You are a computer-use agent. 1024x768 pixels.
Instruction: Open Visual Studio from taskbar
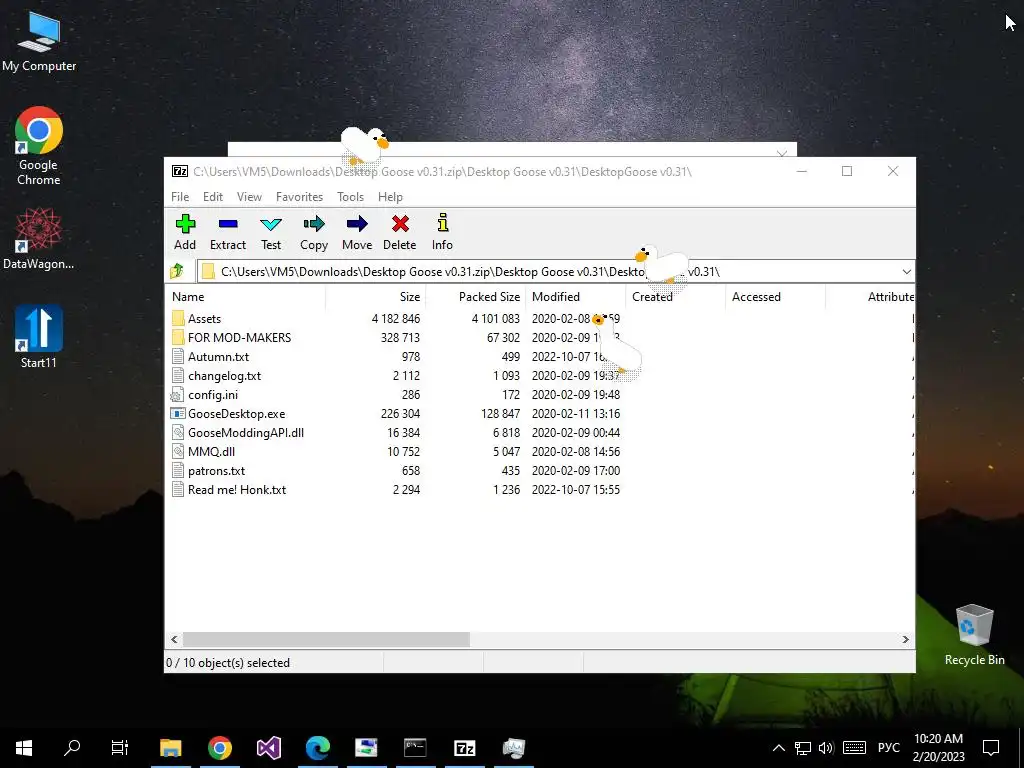268,748
